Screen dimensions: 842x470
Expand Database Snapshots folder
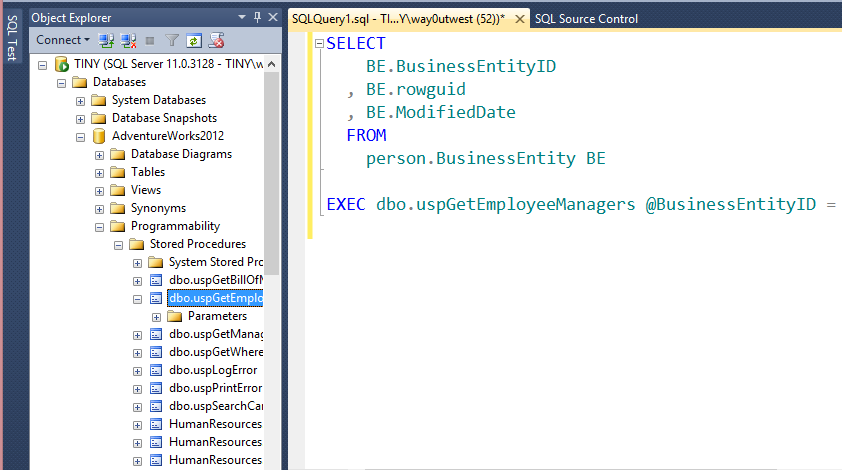pos(81,119)
